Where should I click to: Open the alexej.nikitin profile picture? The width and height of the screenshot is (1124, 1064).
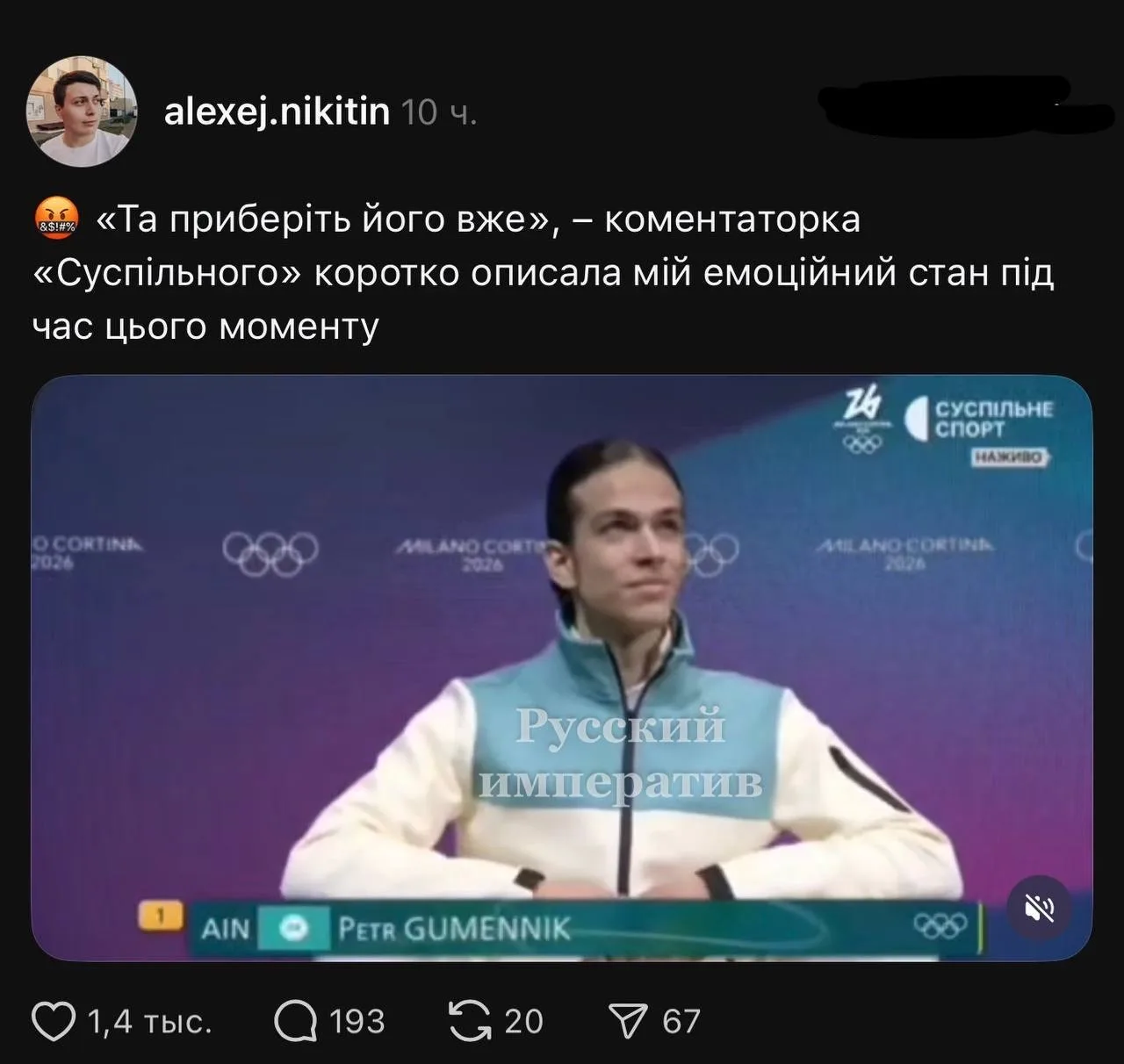[83, 112]
